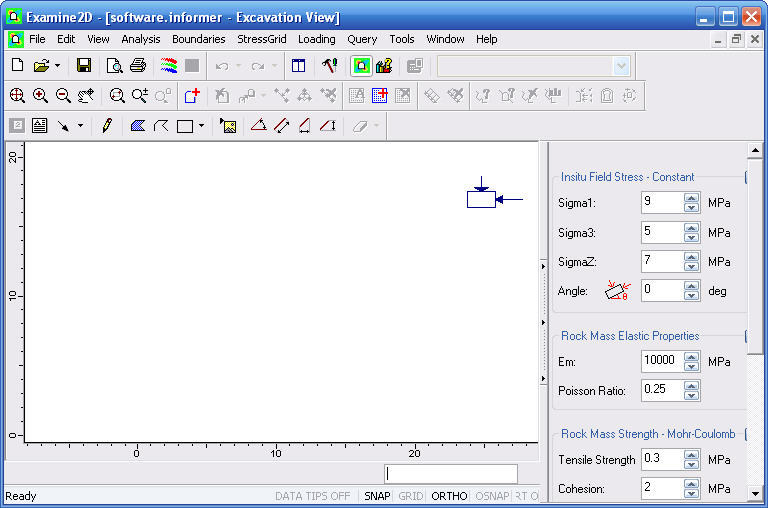
Task: Increase Tensile Strength with the up spinner
Action: tap(692, 454)
